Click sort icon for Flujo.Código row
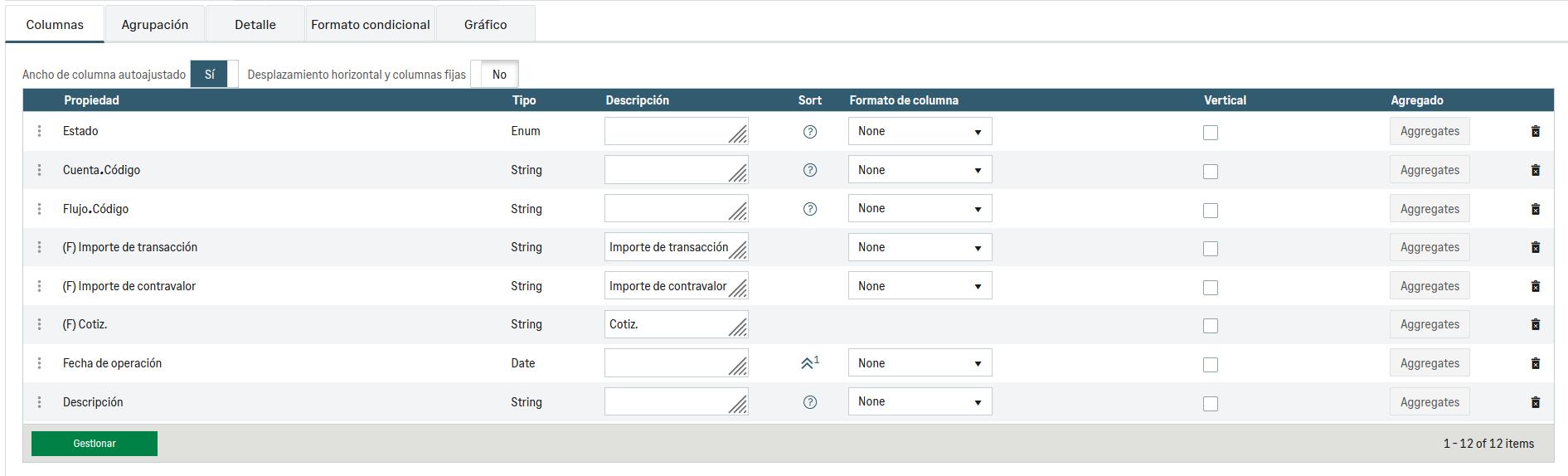Image resolution: width=1568 pixels, height=476 pixels. click(x=810, y=209)
